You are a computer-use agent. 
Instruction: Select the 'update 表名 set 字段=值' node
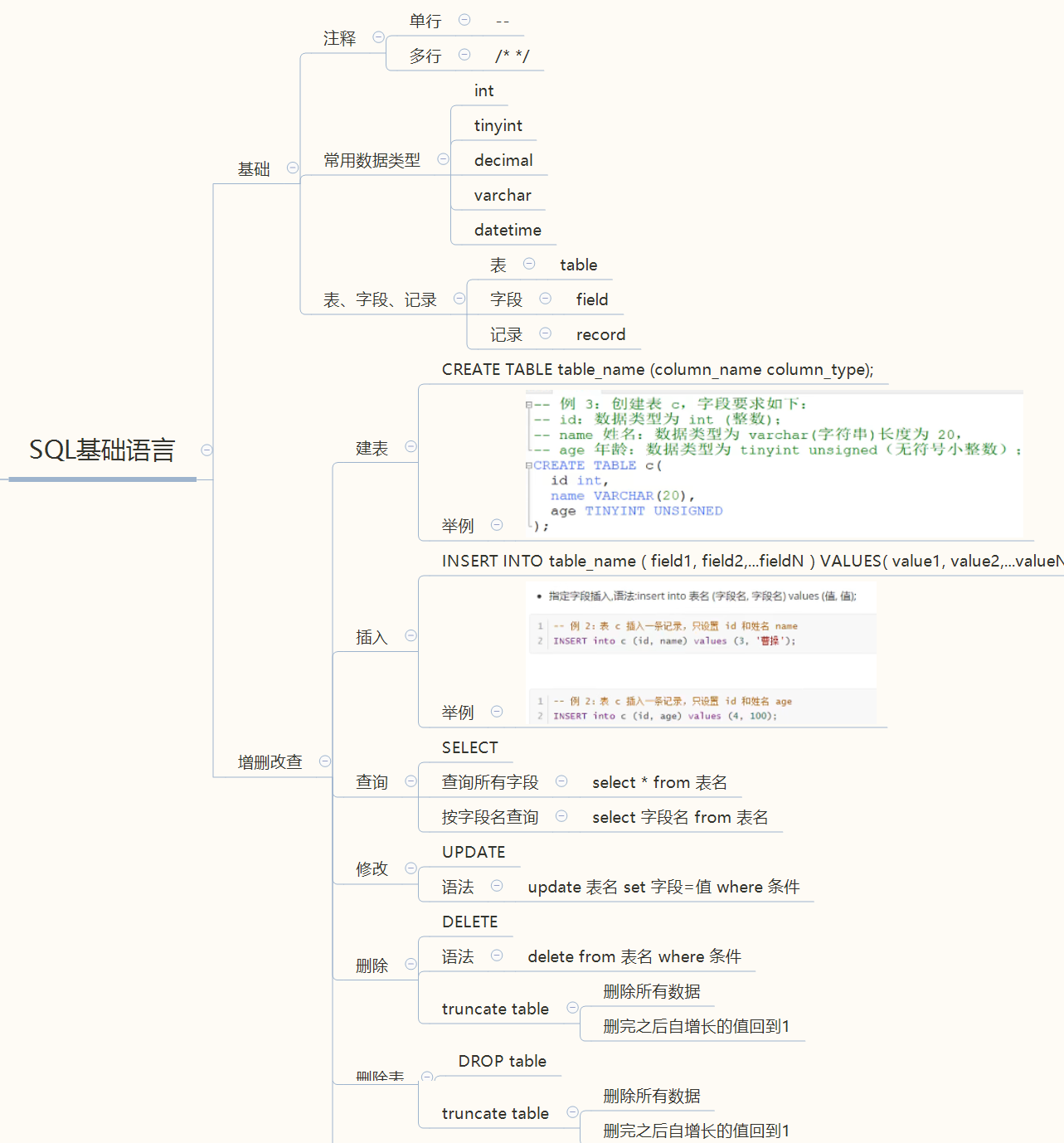pos(663,887)
